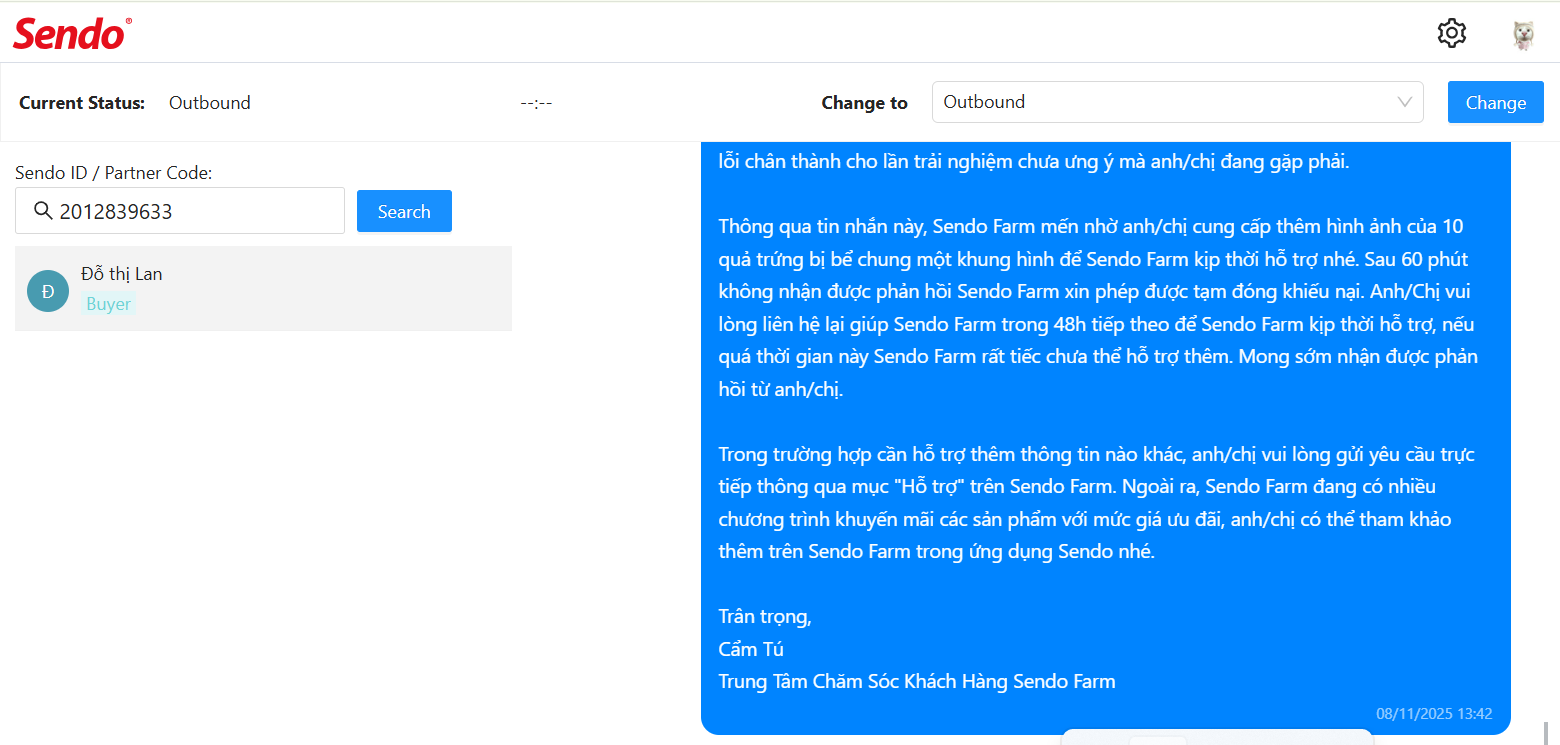Click the Change to label
The height and width of the screenshot is (745, 1560).
coord(864,102)
